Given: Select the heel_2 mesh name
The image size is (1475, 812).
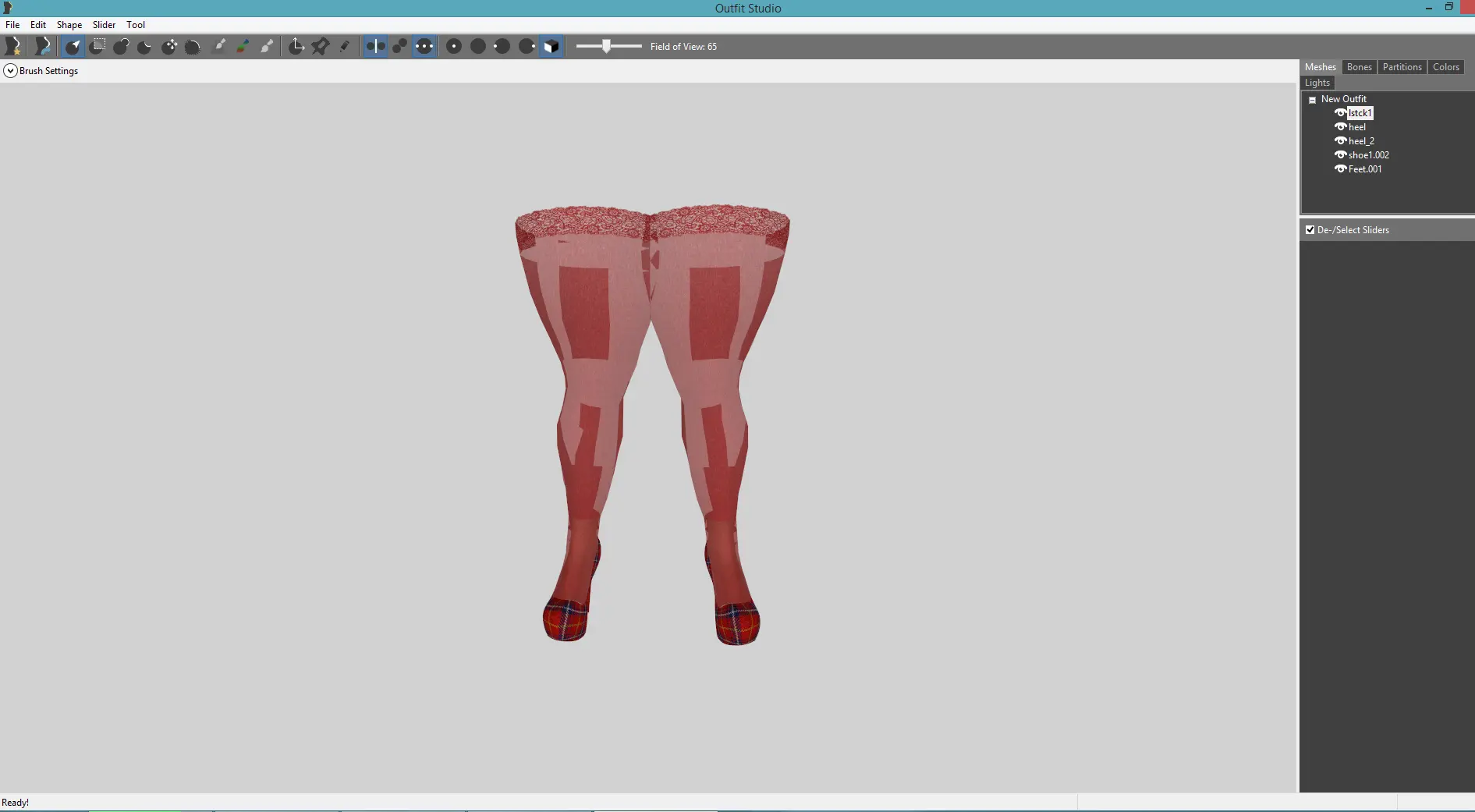Looking at the screenshot, I should [x=1361, y=141].
